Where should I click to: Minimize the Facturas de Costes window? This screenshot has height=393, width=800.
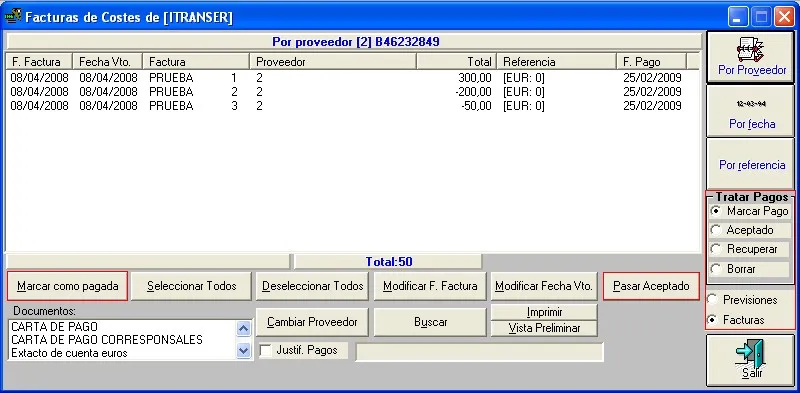737,17
